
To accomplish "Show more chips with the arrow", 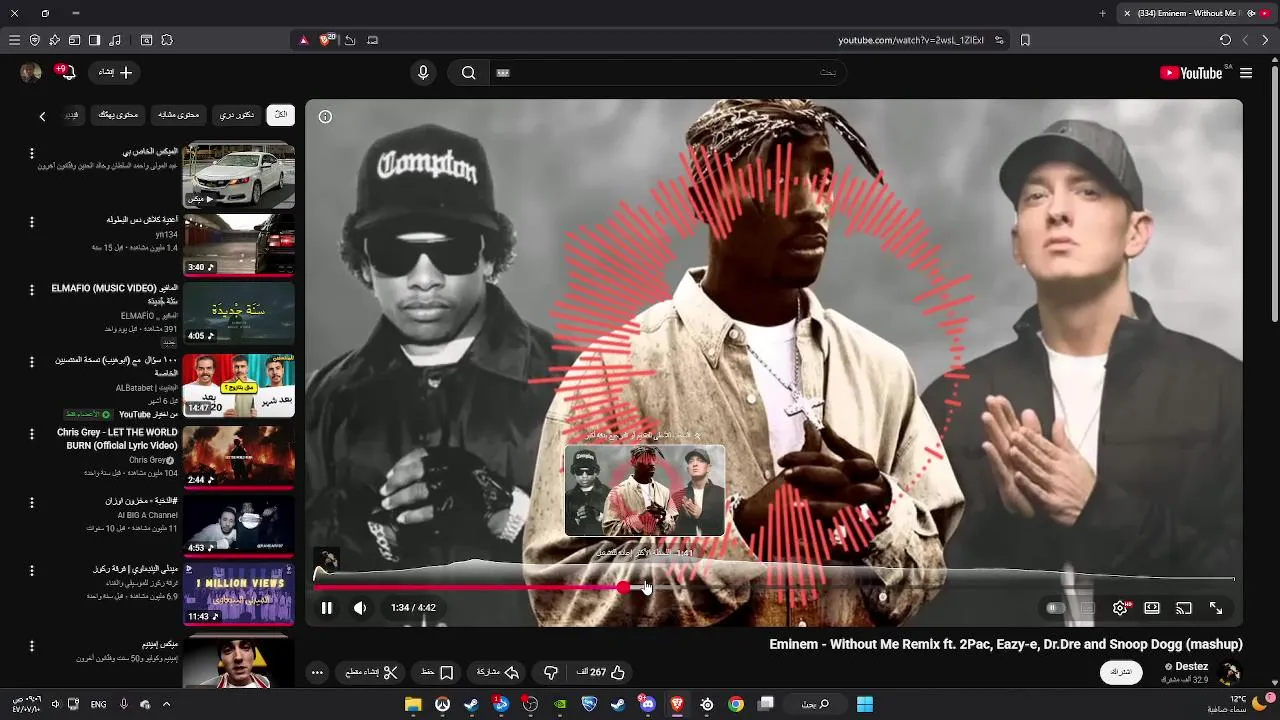I will 42,116.
